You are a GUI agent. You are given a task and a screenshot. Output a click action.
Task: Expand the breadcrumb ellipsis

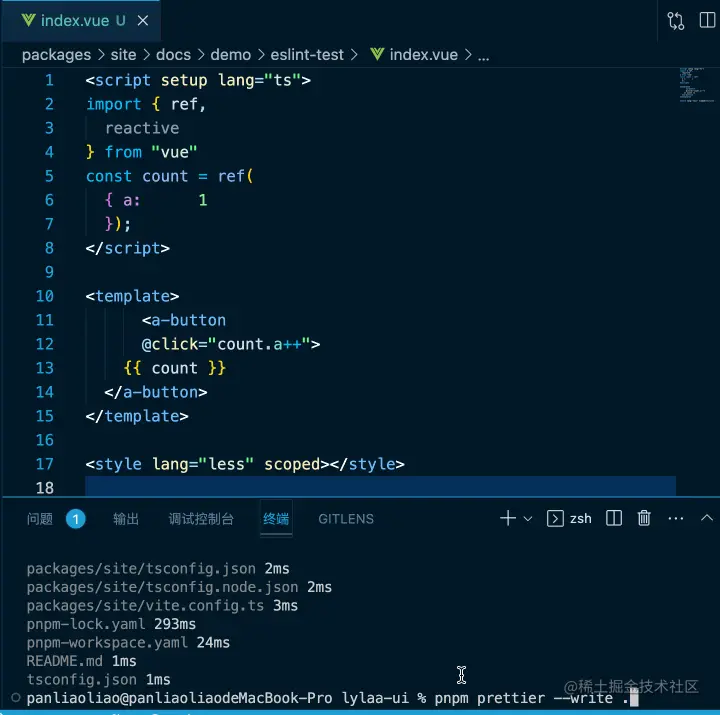[x=483, y=56]
